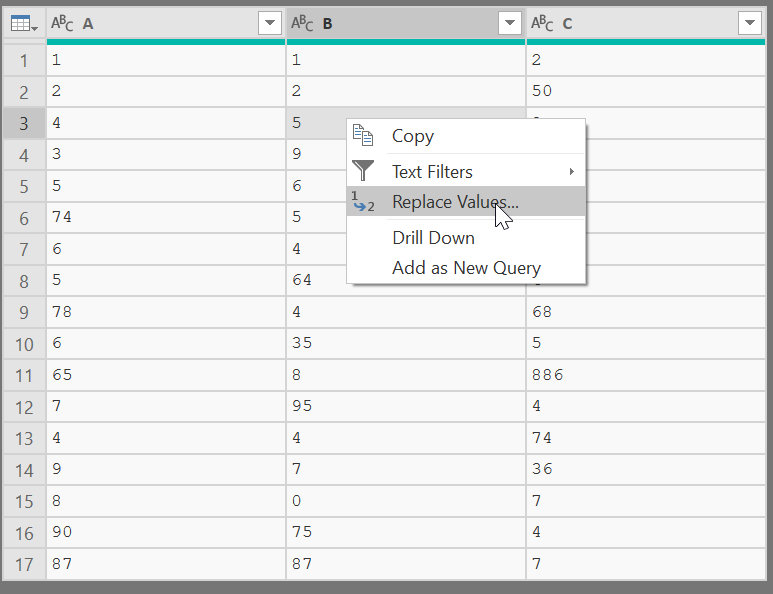The image size is (773, 594).
Task: Click cell value 90 in column A
Action: pyautogui.click(x=62, y=532)
